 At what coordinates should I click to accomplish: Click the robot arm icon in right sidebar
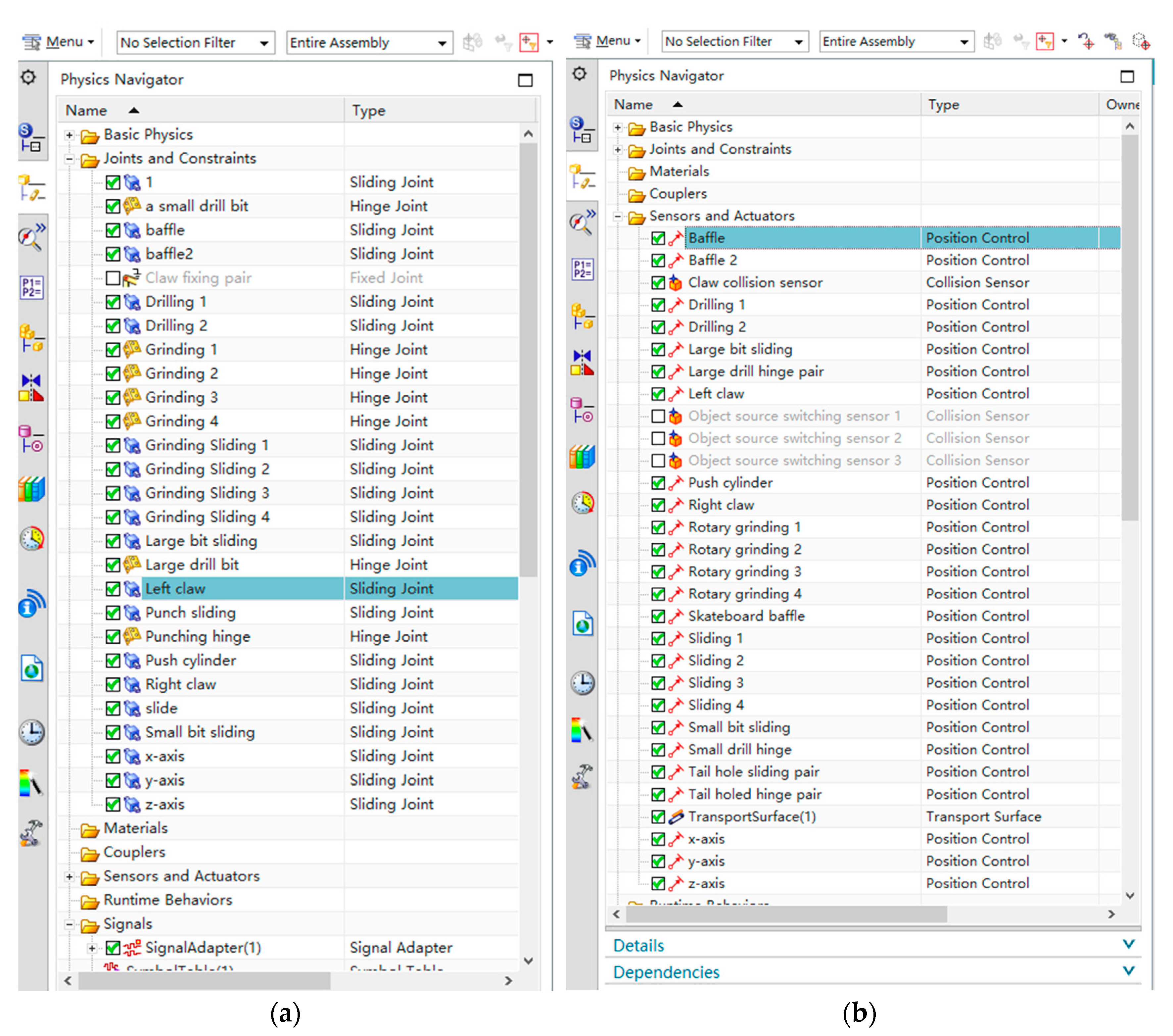(582, 776)
